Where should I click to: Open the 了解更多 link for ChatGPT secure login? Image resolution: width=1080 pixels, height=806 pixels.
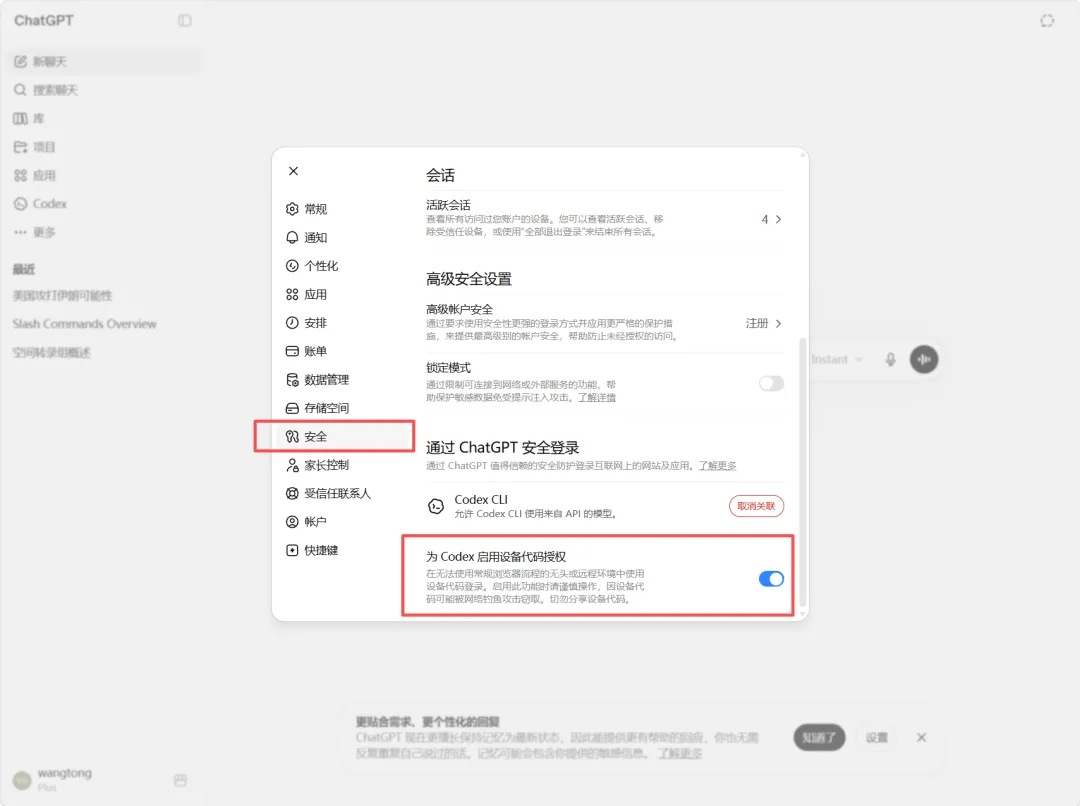click(x=717, y=466)
